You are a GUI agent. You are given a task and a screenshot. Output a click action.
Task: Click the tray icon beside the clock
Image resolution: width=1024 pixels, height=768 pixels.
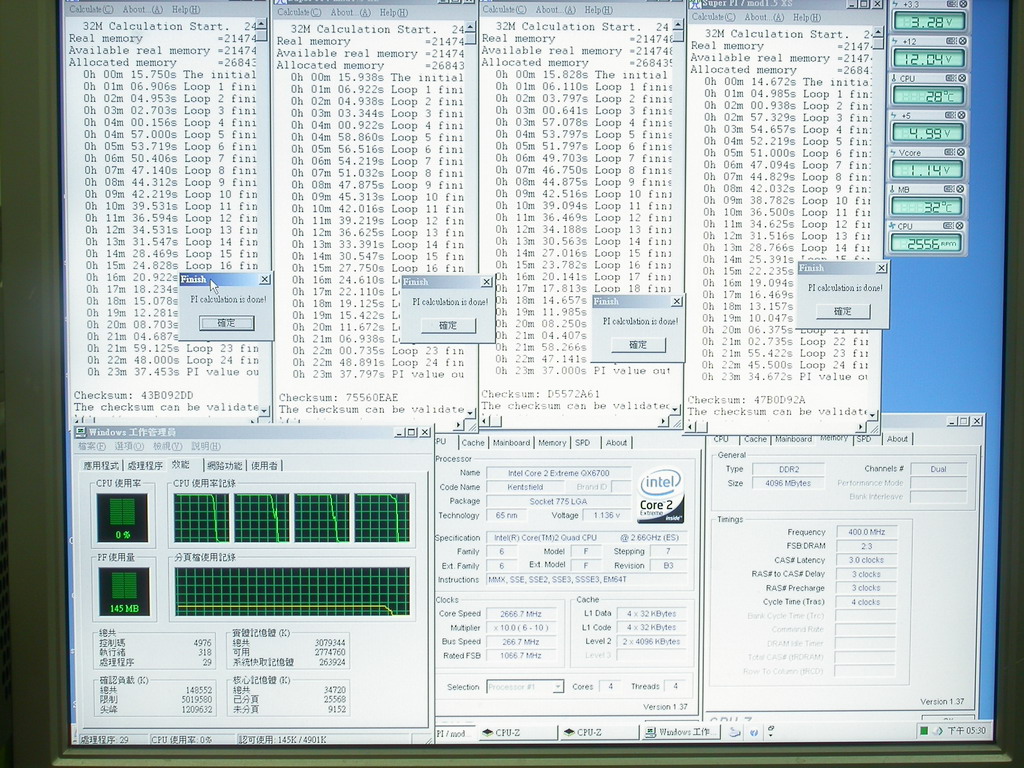938,731
